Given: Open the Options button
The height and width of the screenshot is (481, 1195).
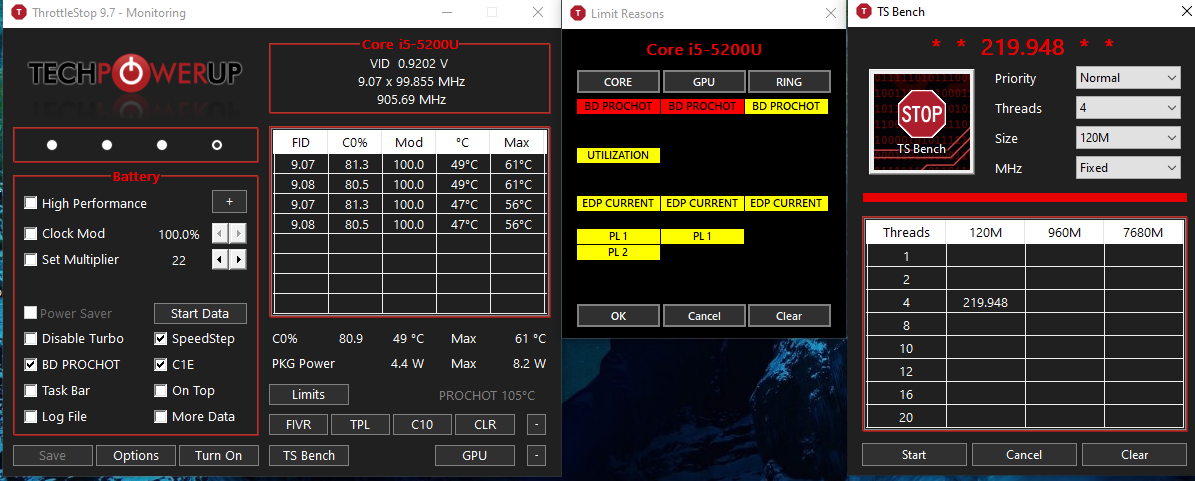Looking at the screenshot, I should pyautogui.click(x=136, y=455).
